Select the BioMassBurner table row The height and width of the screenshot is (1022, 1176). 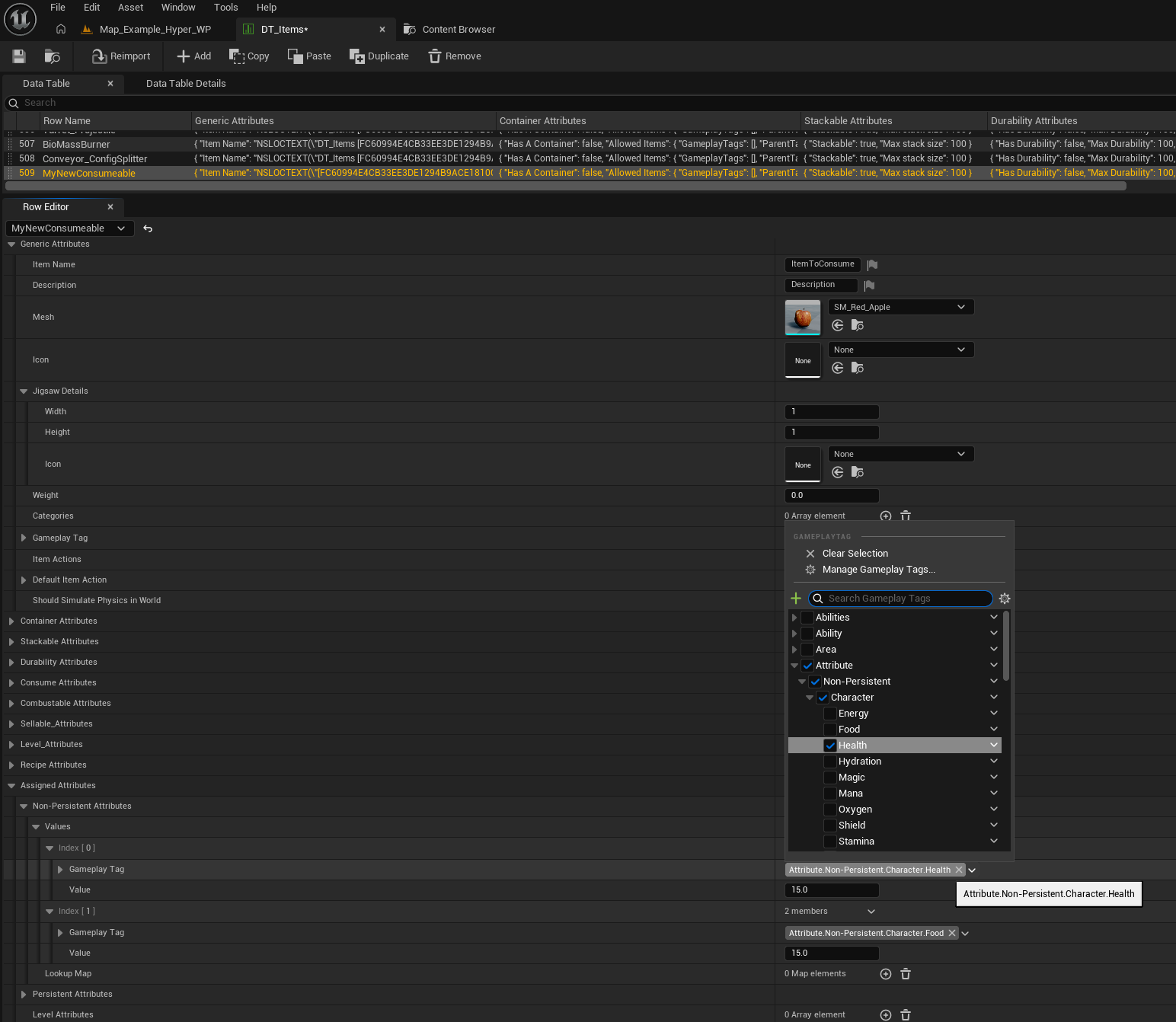[590, 144]
